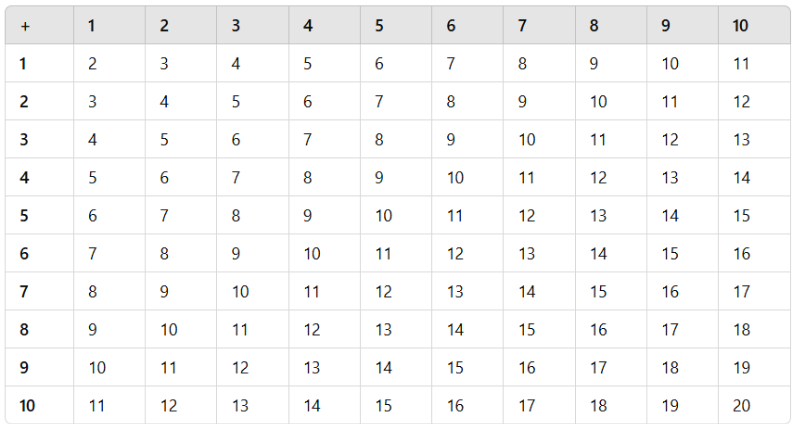Select column header 5
Viewport: 795px width, 427px height.
(x=379, y=26)
